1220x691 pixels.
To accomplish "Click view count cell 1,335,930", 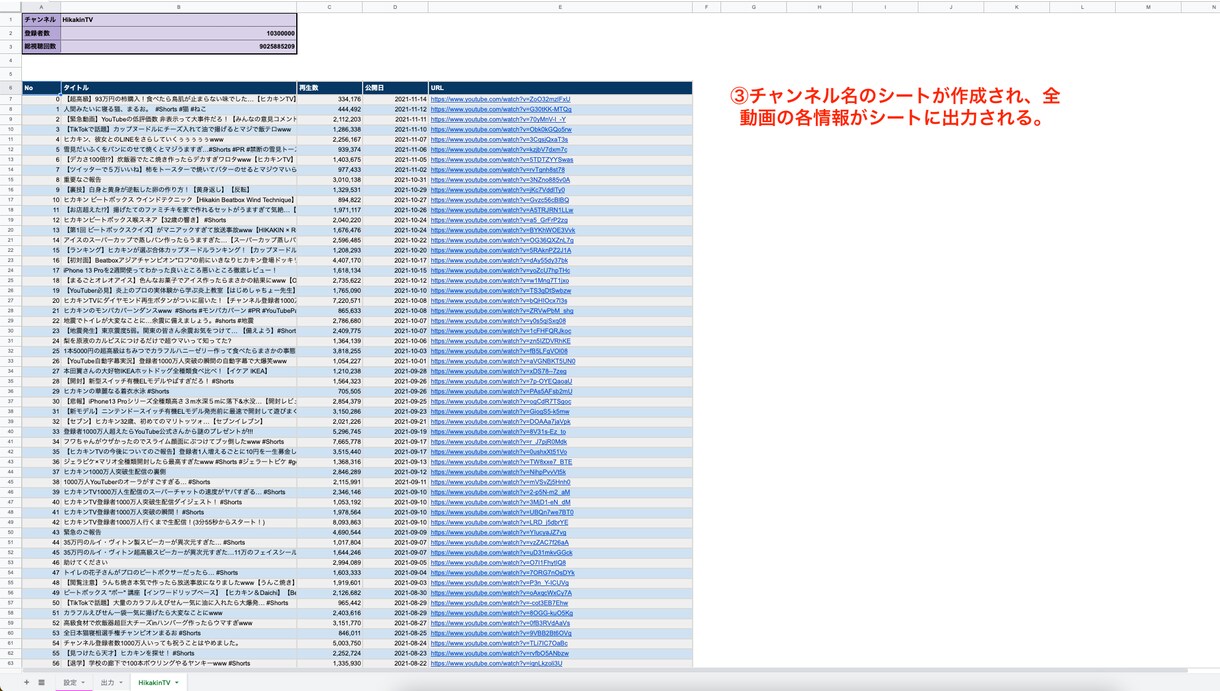I will pyautogui.click(x=329, y=663).
